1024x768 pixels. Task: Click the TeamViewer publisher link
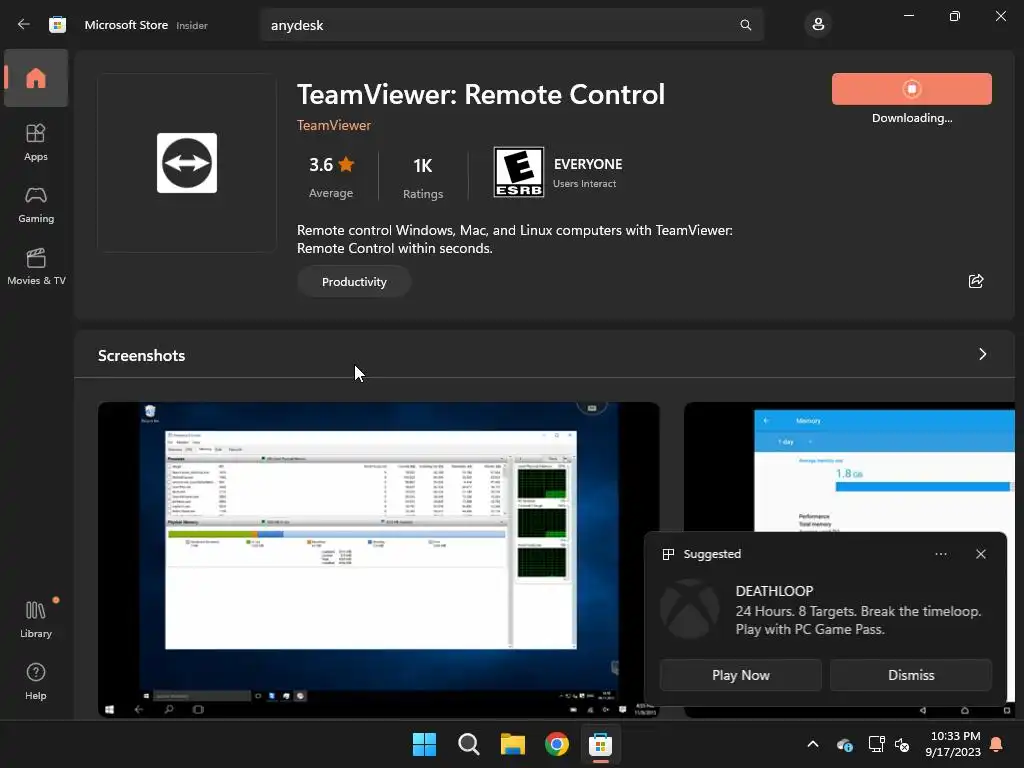point(334,125)
